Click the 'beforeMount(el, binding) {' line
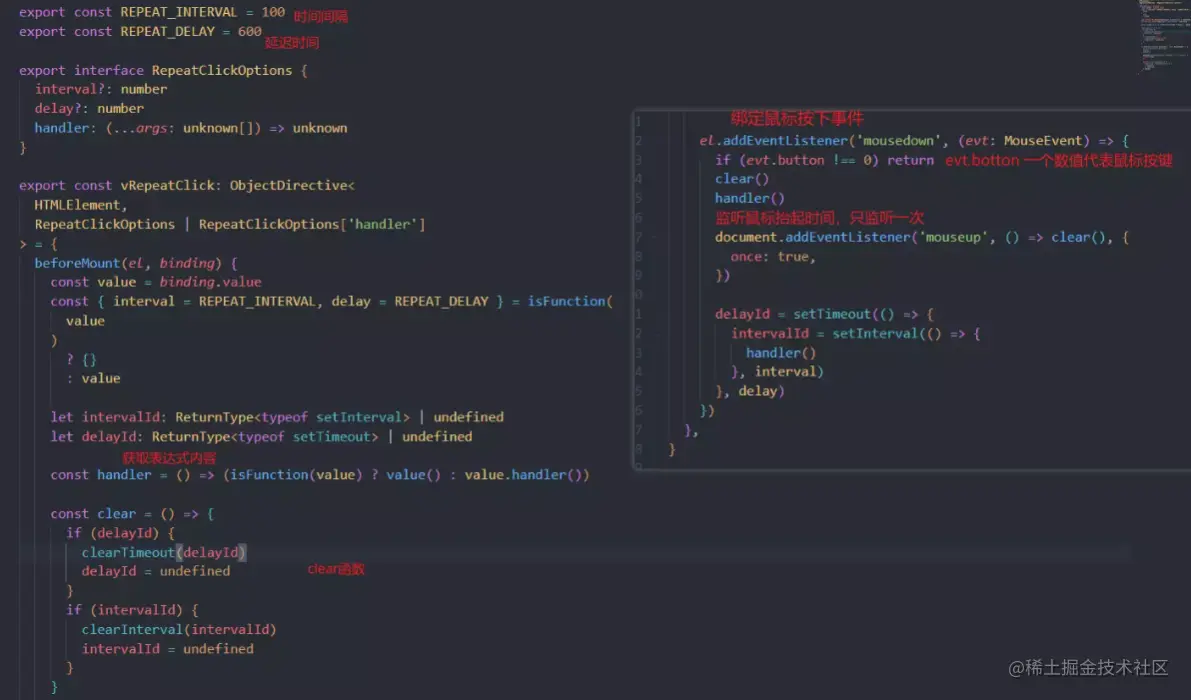Image resolution: width=1191 pixels, height=700 pixels. [x=136, y=263]
